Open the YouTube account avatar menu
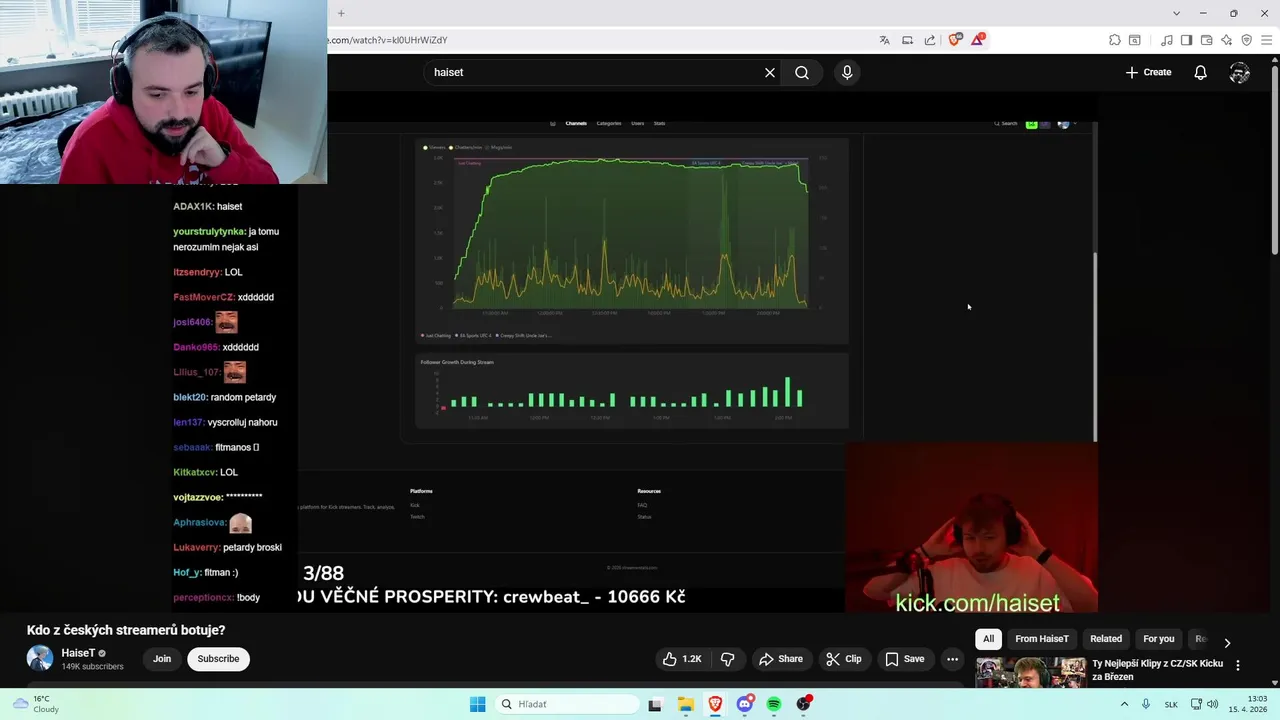This screenshot has height=720, width=1280. pyautogui.click(x=1240, y=72)
